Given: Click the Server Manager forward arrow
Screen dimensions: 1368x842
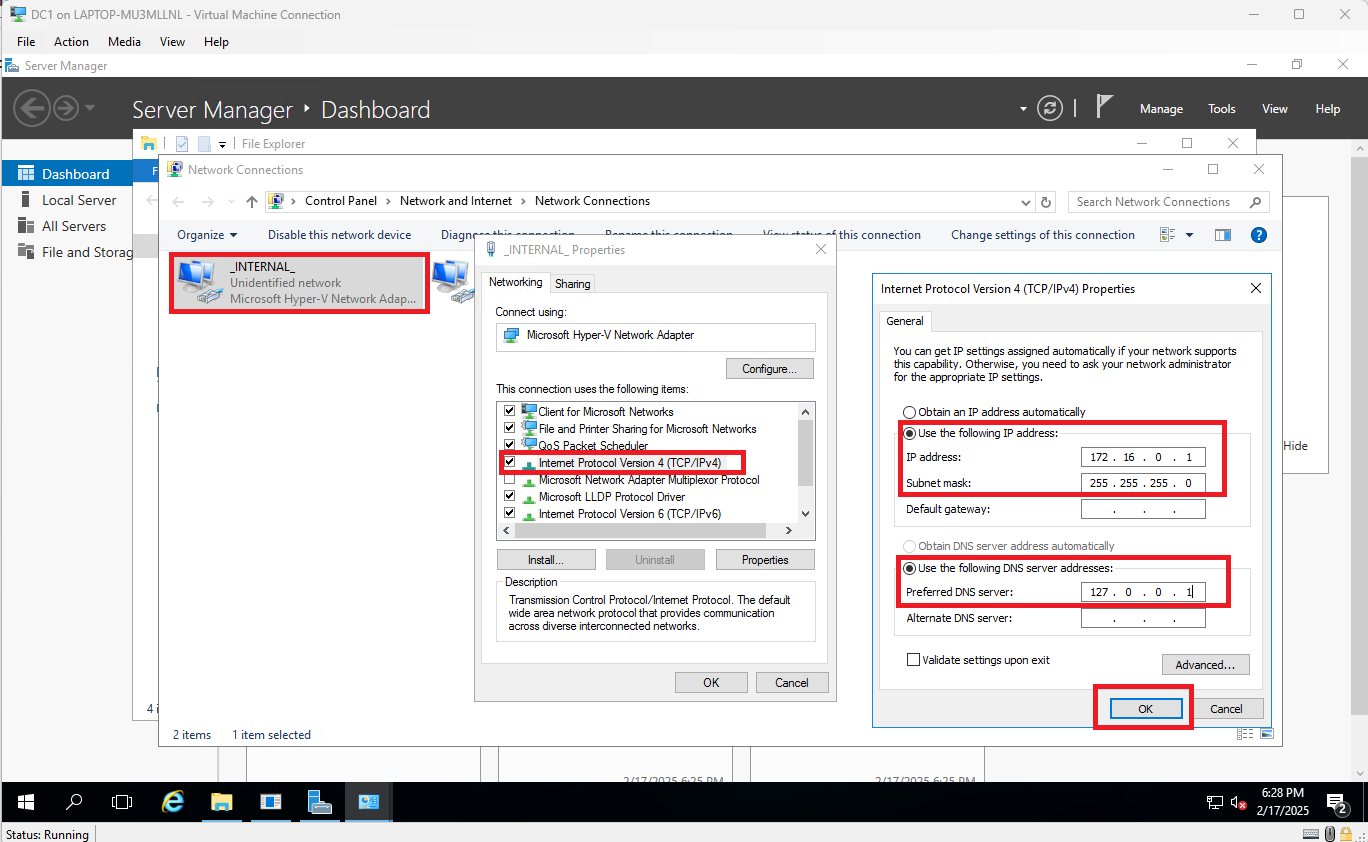Looking at the screenshot, I should (66, 108).
